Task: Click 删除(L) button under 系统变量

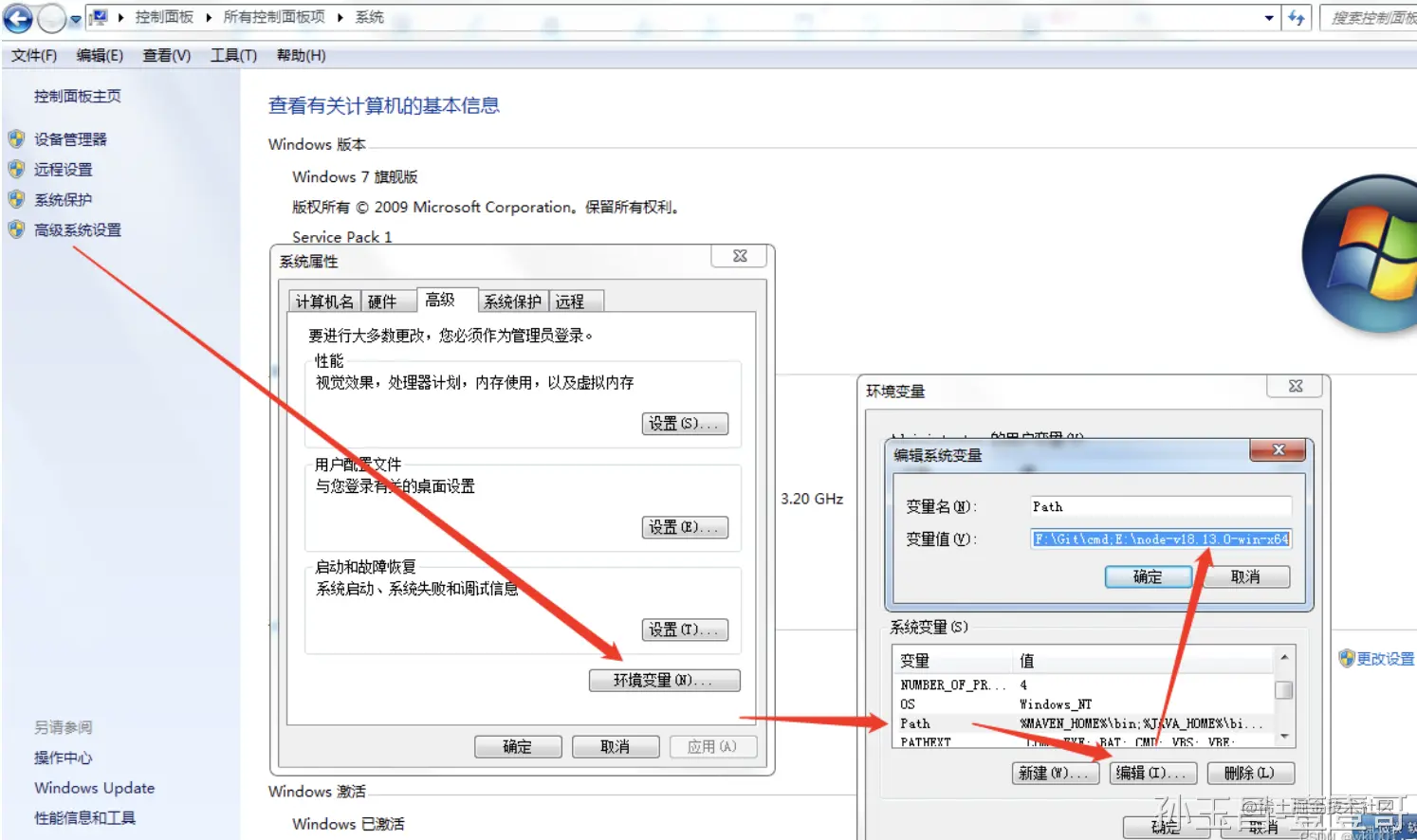Action: coord(1251,774)
